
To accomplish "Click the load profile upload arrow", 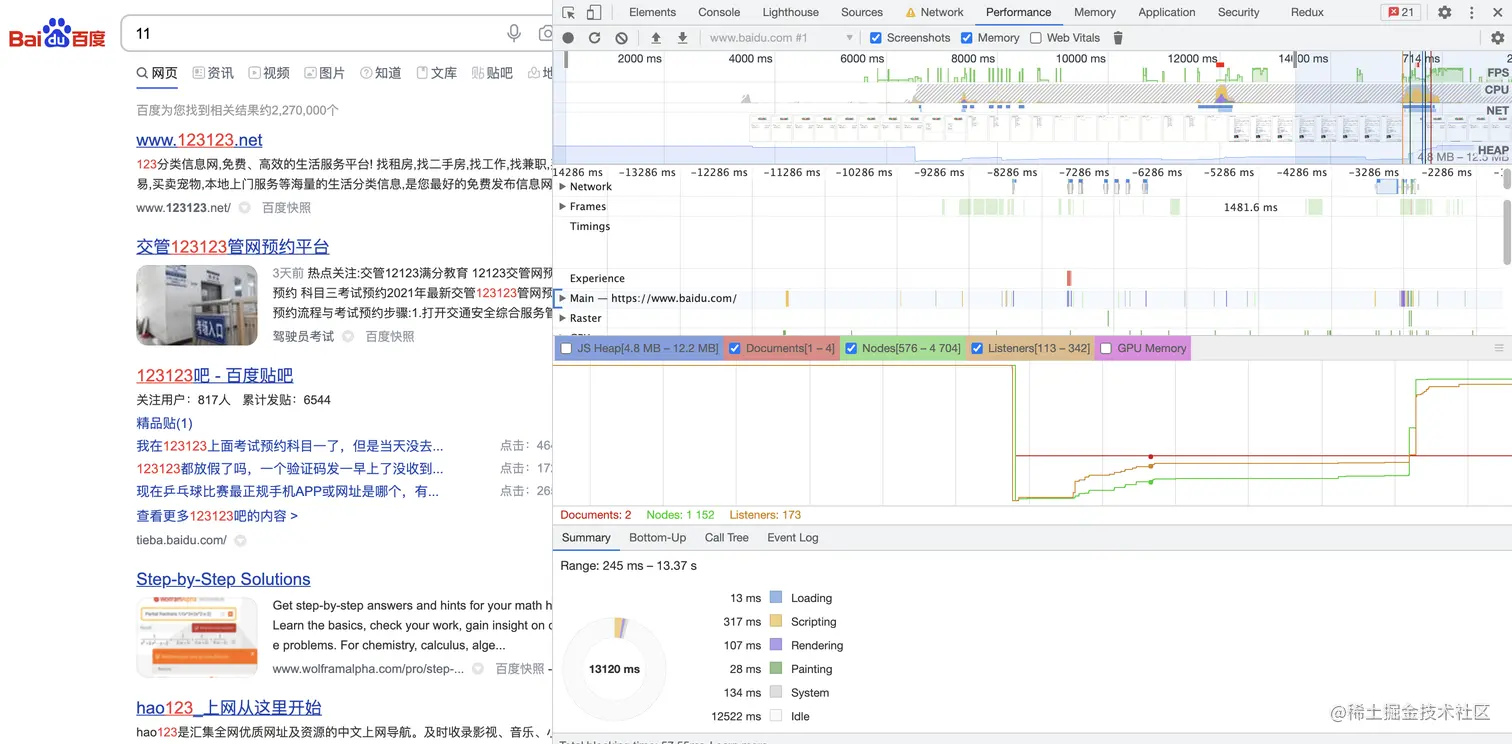I will click(656, 38).
